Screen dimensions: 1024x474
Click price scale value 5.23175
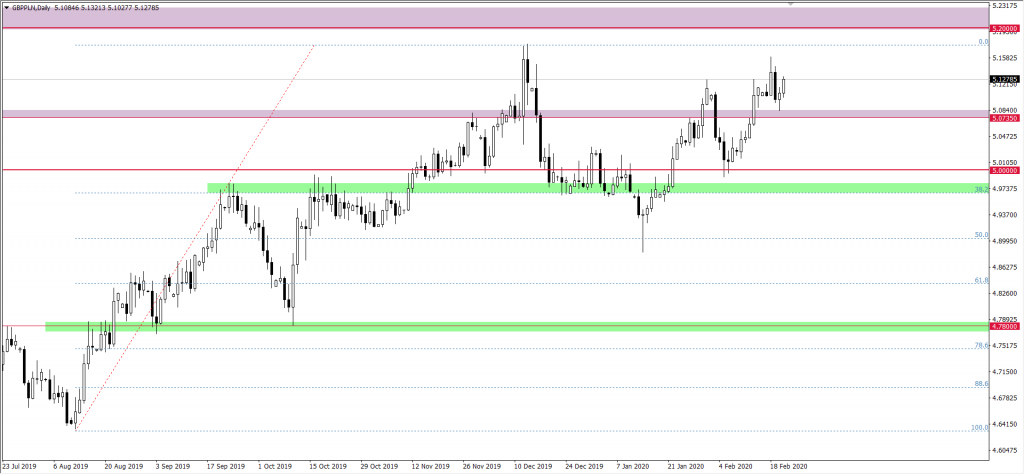click(1005, 5)
